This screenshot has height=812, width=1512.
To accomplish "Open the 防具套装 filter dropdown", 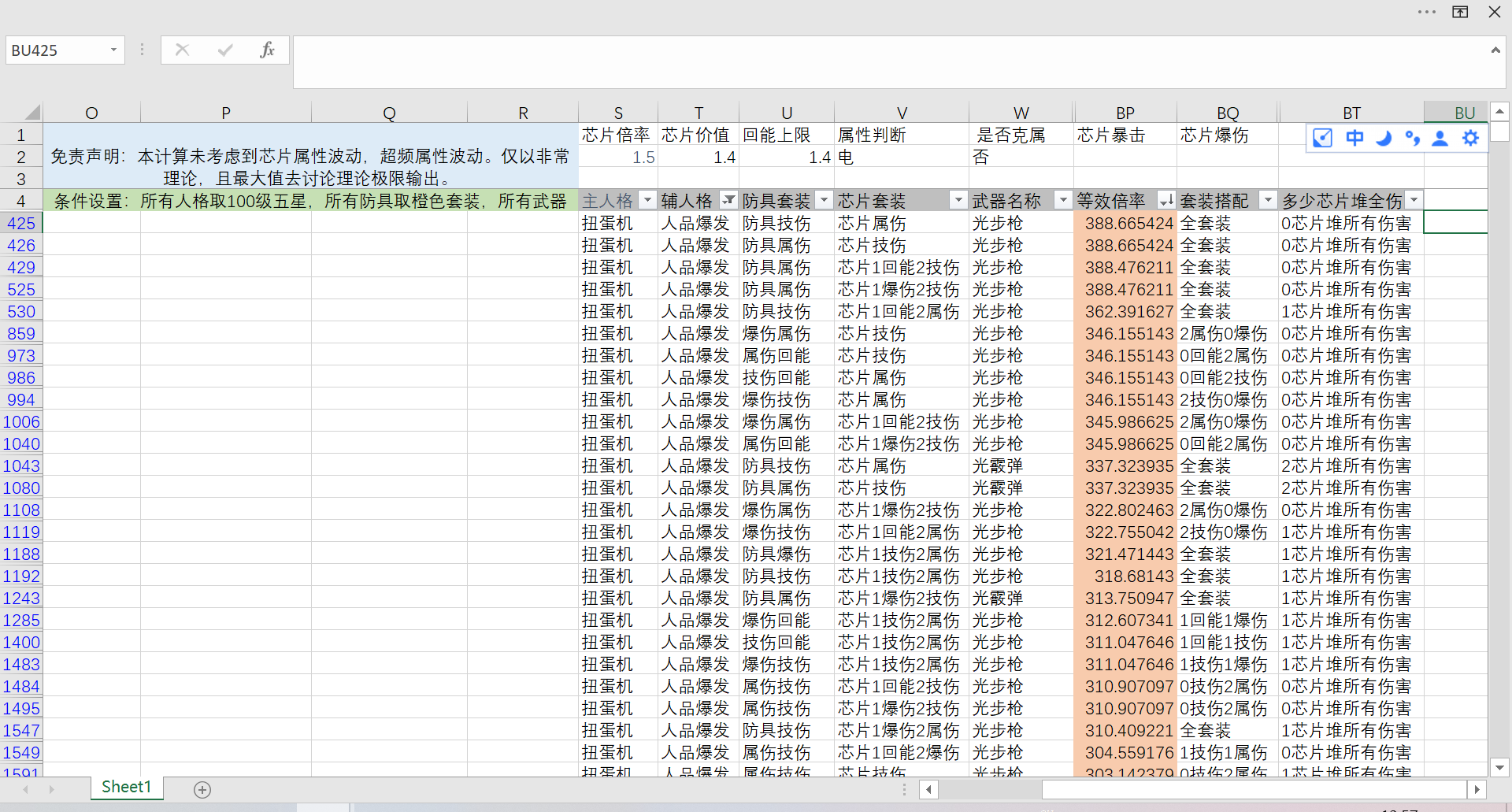I will click(x=825, y=200).
